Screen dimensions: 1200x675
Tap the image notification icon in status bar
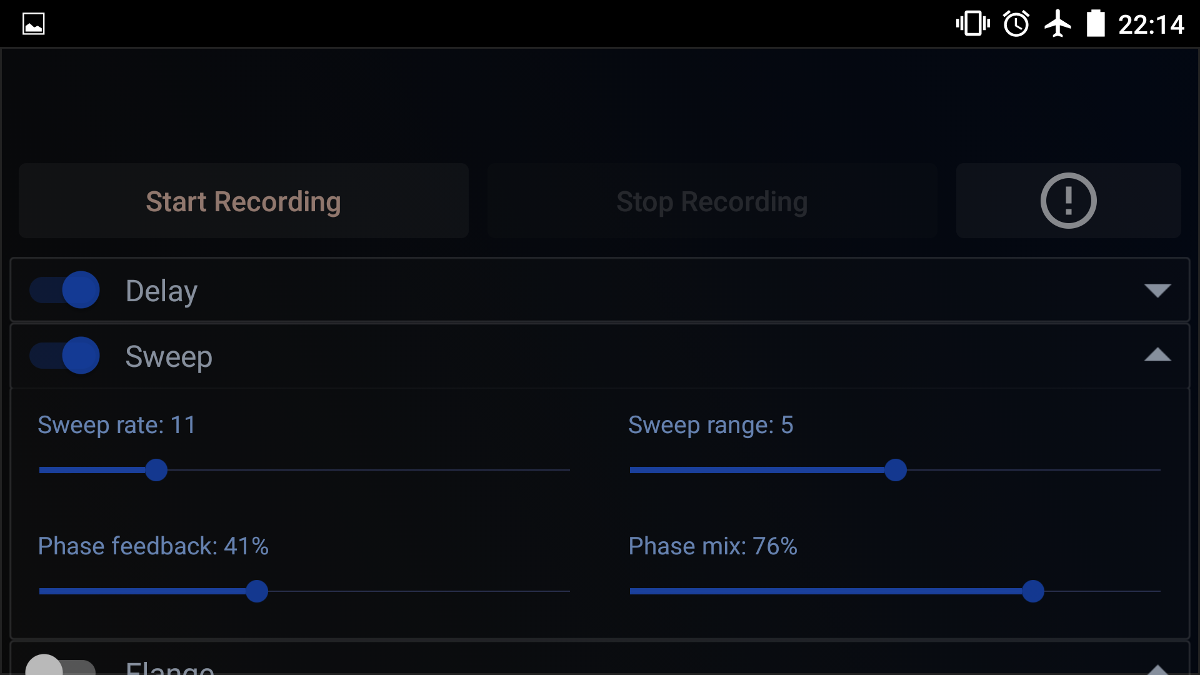(x=34, y=24)
